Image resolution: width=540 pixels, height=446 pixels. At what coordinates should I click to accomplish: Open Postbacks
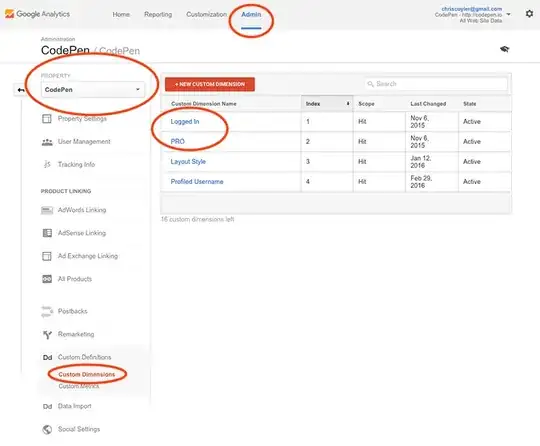coord(72,311)
